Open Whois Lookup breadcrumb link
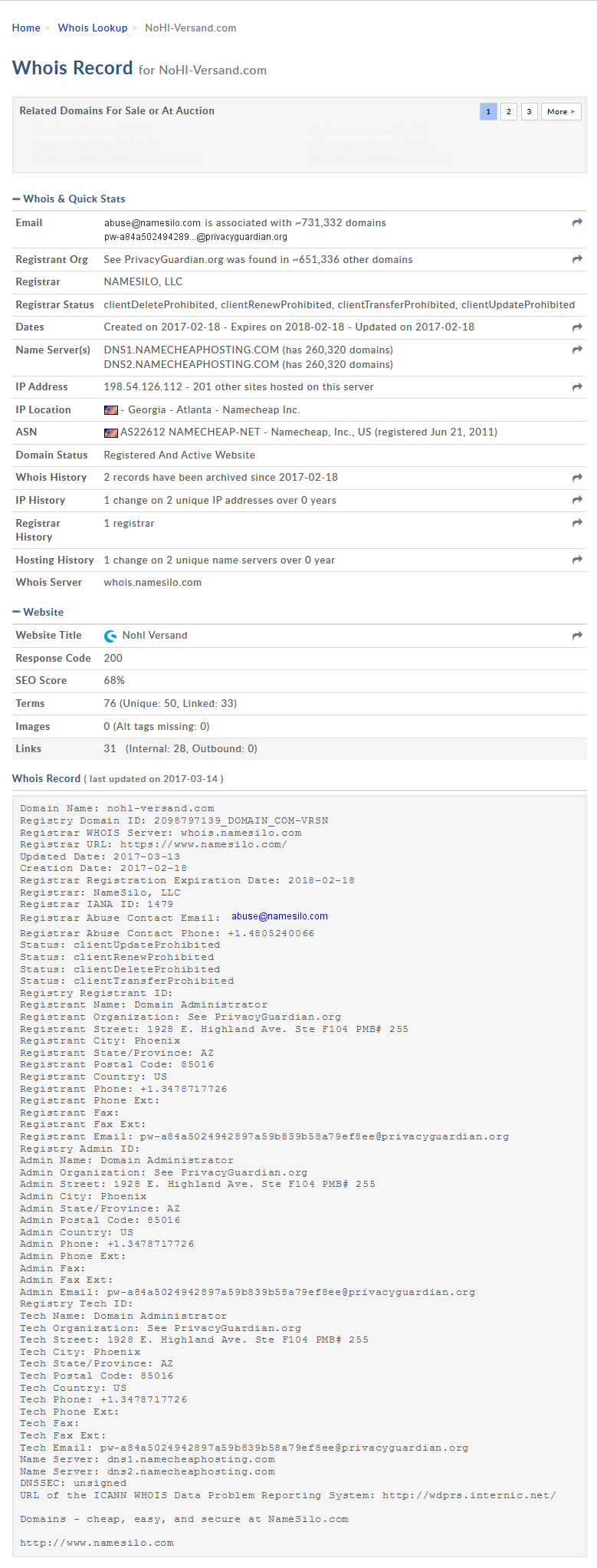This screenshot has width=597, height=1568. tap(93, 28)
